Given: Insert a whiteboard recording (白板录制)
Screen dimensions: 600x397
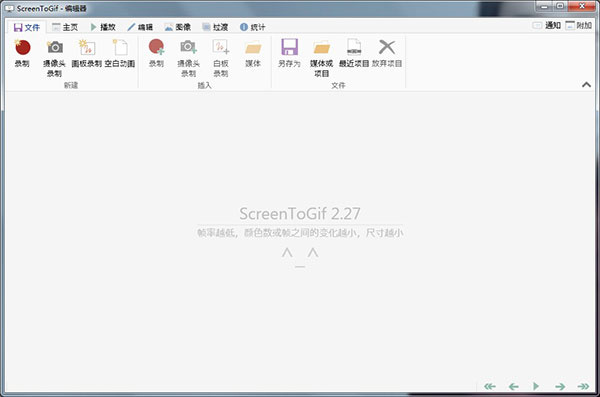Looking at the screenshot, I should point(221,58).
